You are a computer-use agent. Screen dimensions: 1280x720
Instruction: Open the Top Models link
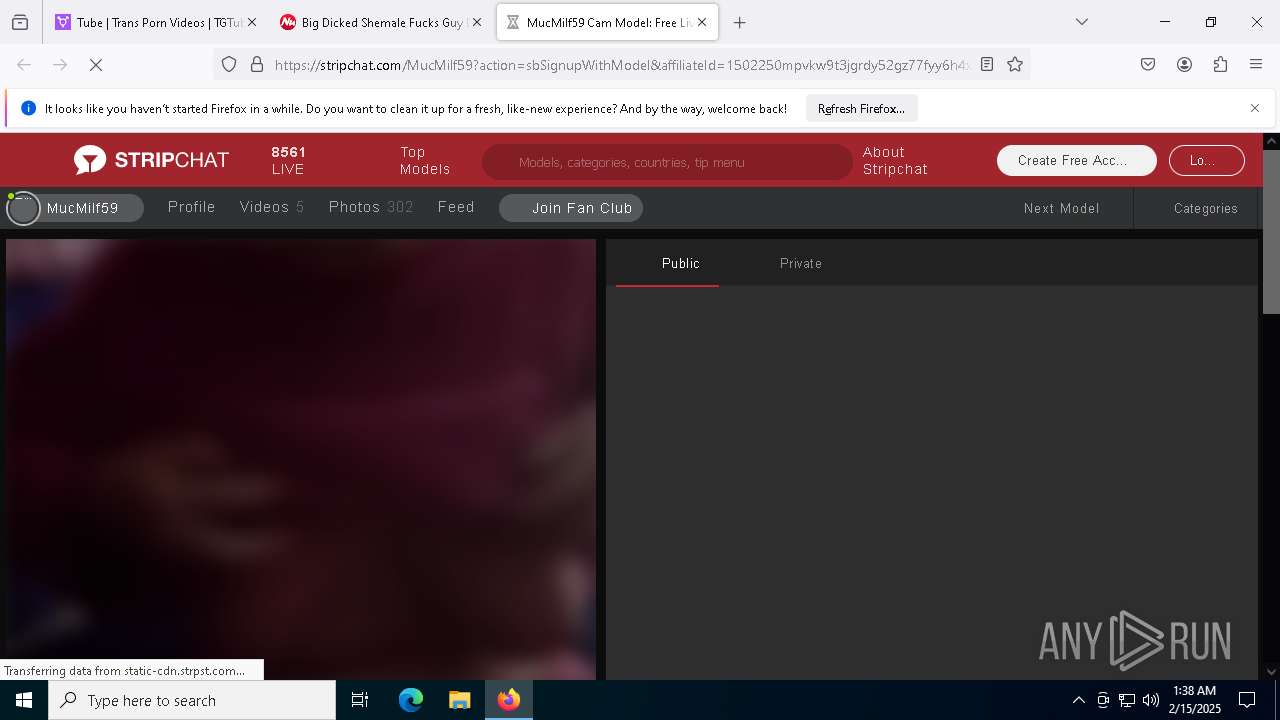point(425,160)
